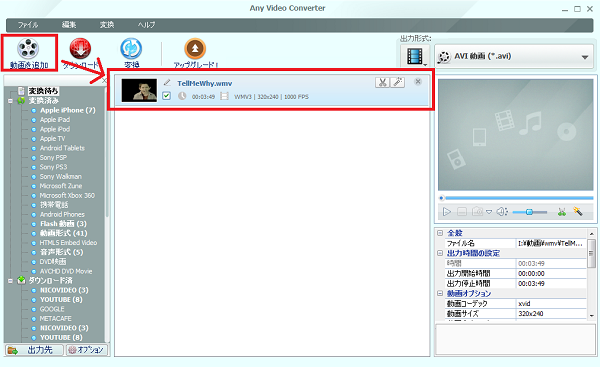Screen dimensions: 600x367
Task: Click the wand effects icon under the preview
Action: tap(577, 211)
